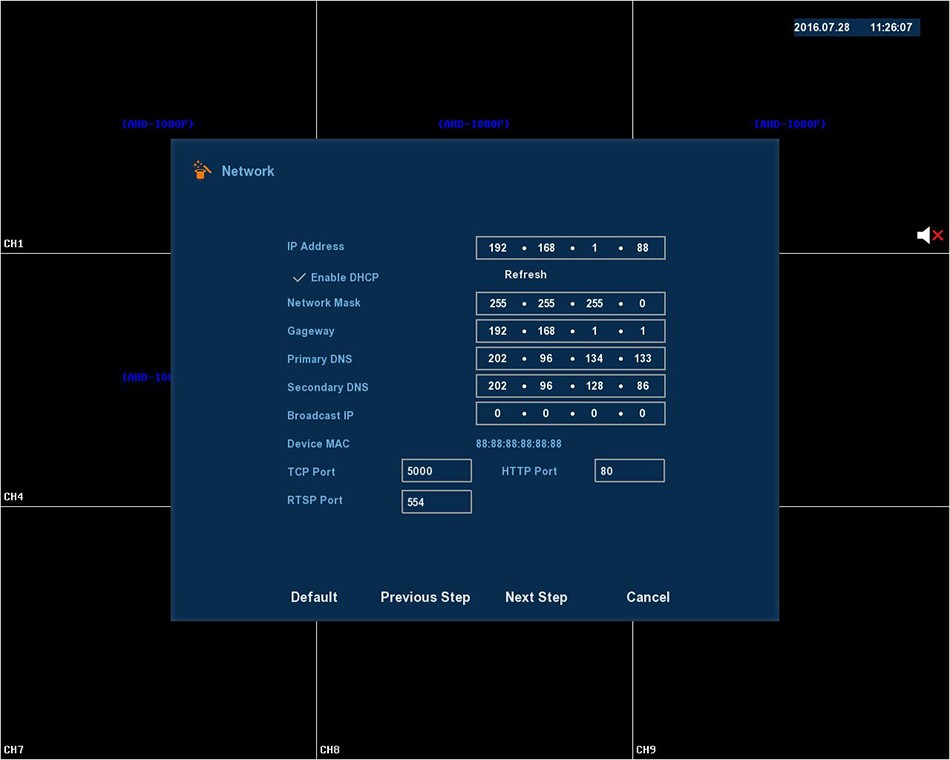Screen dimensions: 950x760
Task: Click the muted speaker icon
Action: click(x=929, y=235)
